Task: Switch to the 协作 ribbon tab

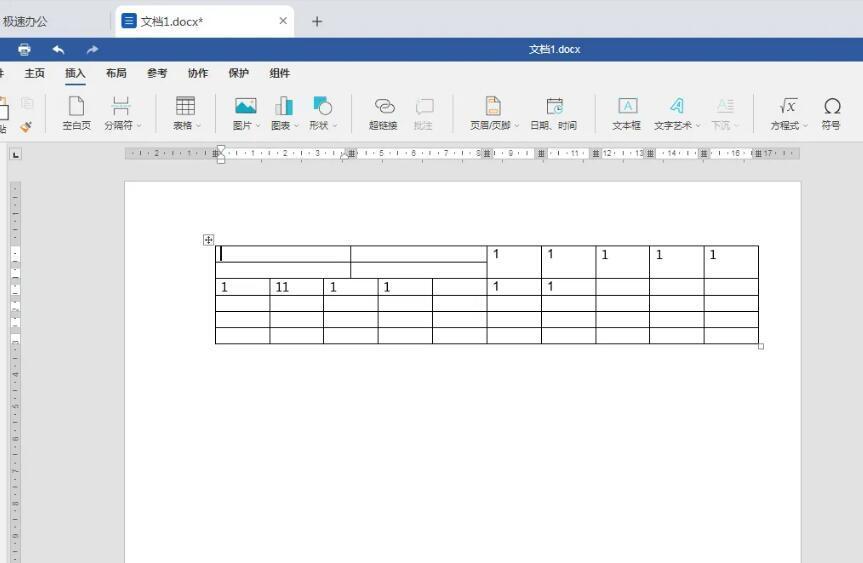Action: tap(198, 73)
